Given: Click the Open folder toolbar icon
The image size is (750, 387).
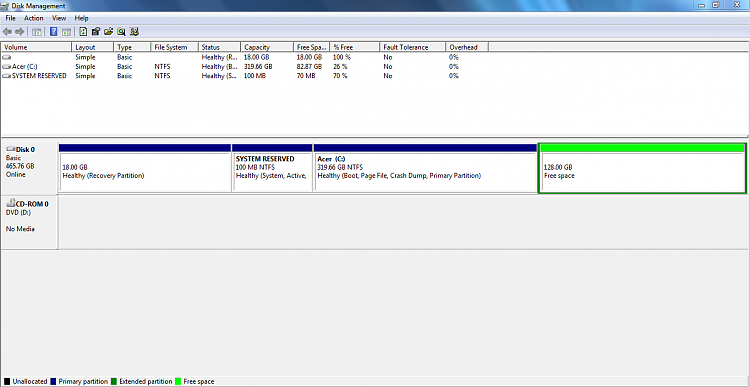Looking at the screenshot, I should click(x=109, y=32).
